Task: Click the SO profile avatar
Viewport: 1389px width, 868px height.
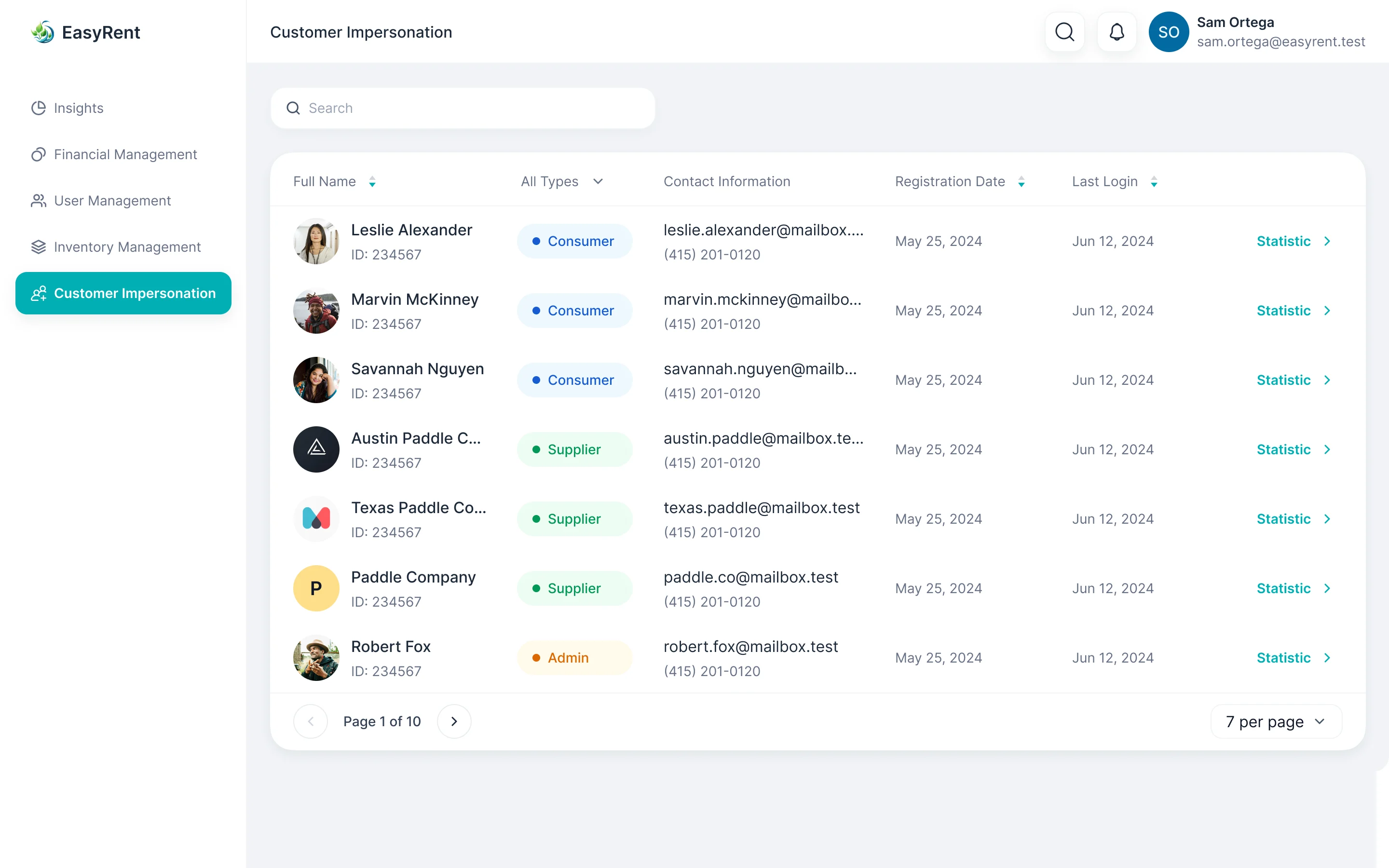Action: 1169,32
